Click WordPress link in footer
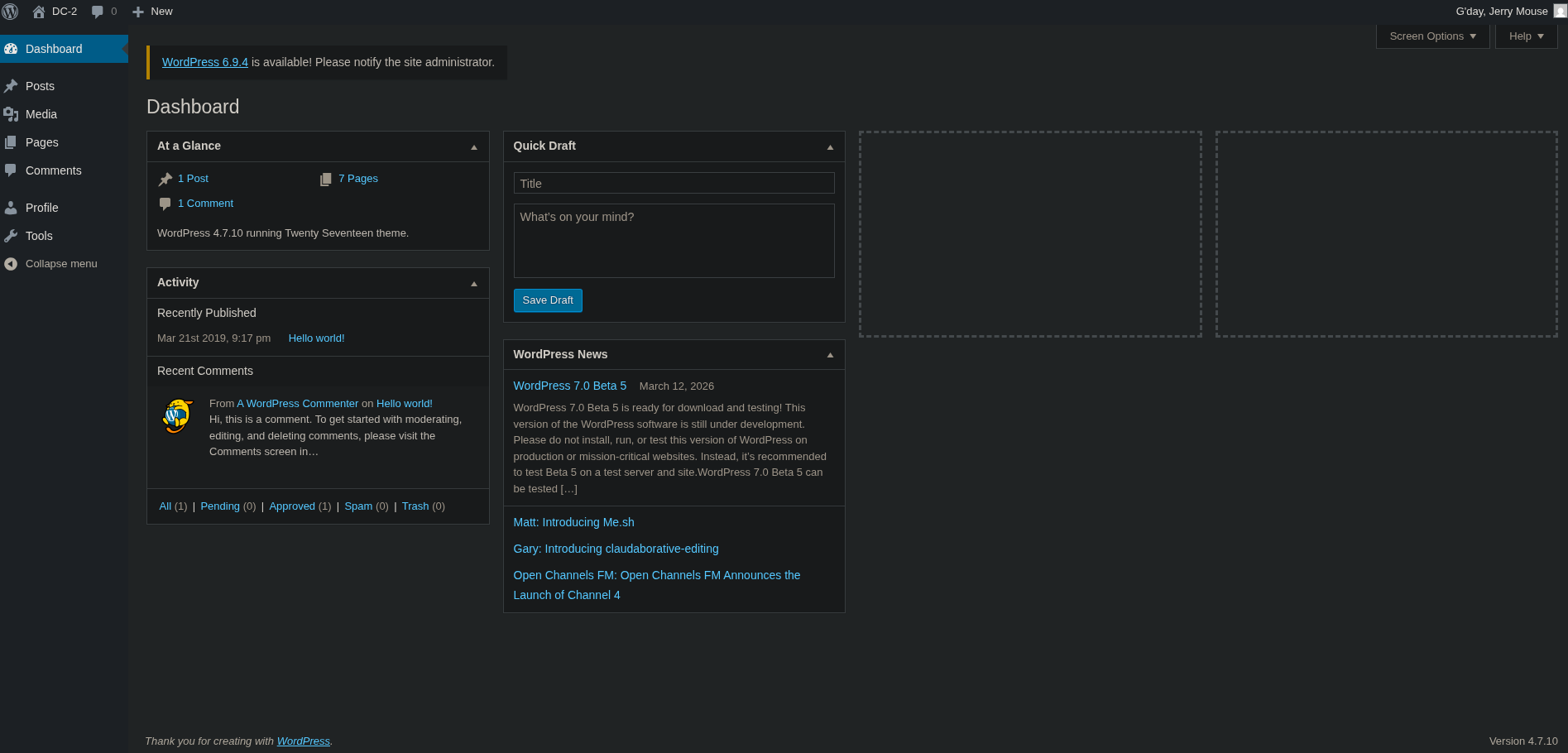 (x=304, y=741)
